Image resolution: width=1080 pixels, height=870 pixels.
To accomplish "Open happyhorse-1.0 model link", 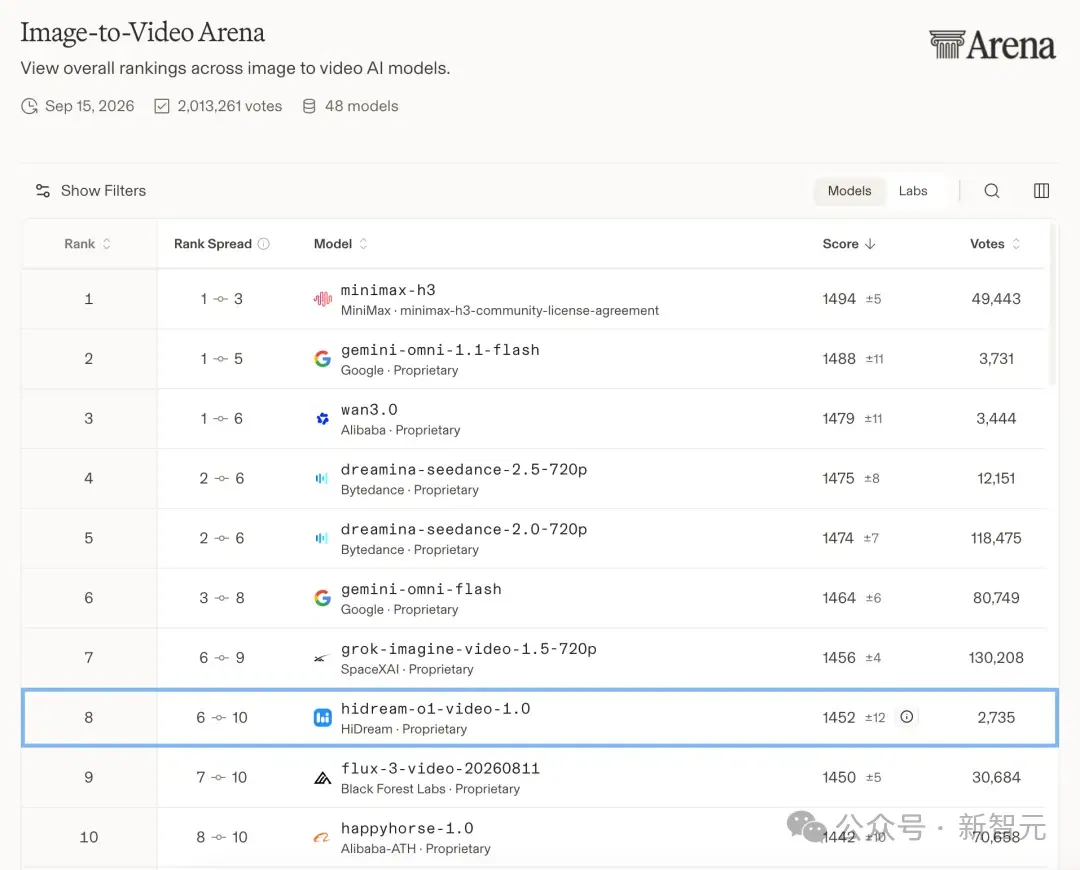I will 407,829.
